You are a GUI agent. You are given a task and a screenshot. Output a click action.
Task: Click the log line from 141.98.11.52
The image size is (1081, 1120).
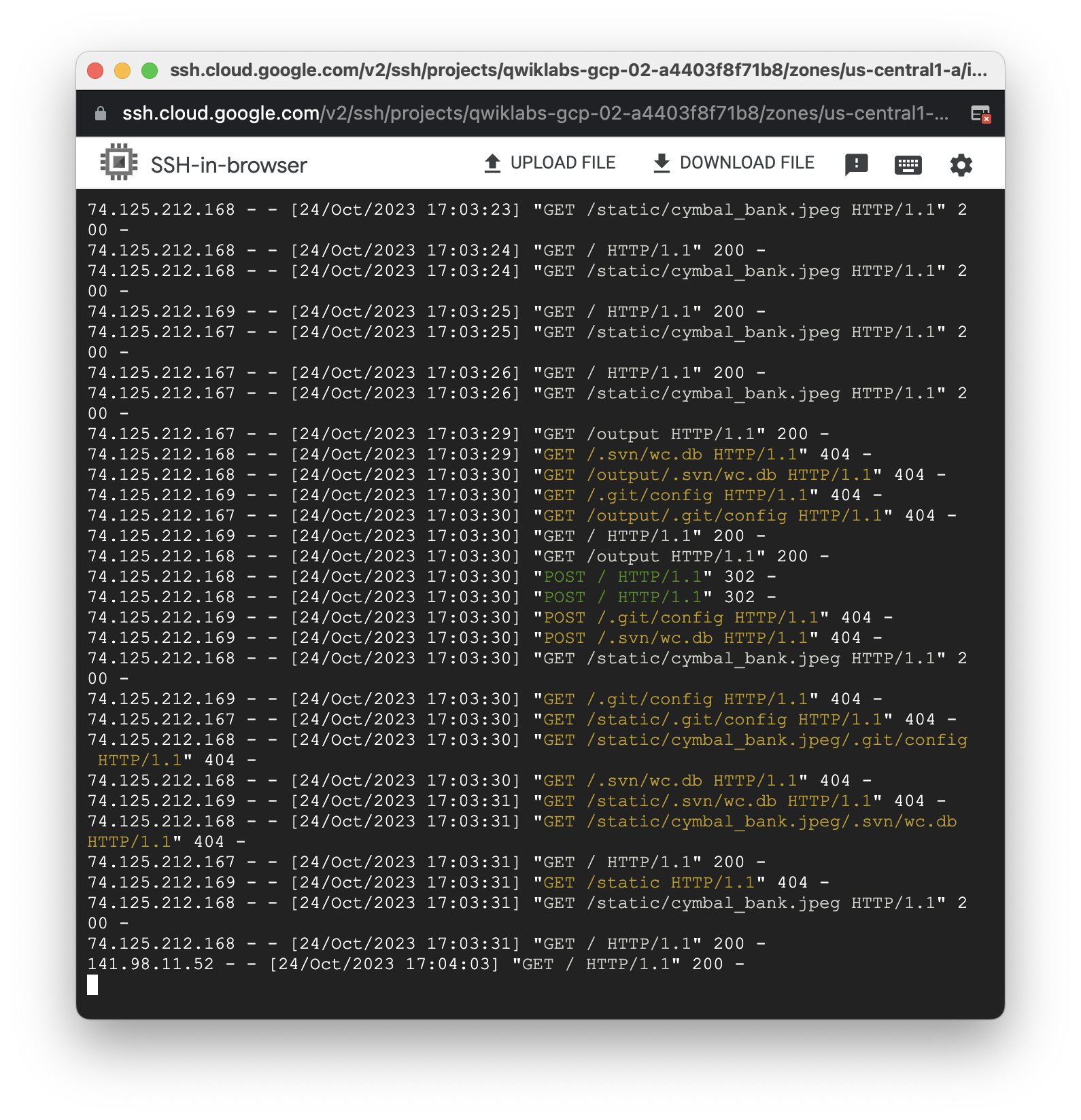point(416,964)
